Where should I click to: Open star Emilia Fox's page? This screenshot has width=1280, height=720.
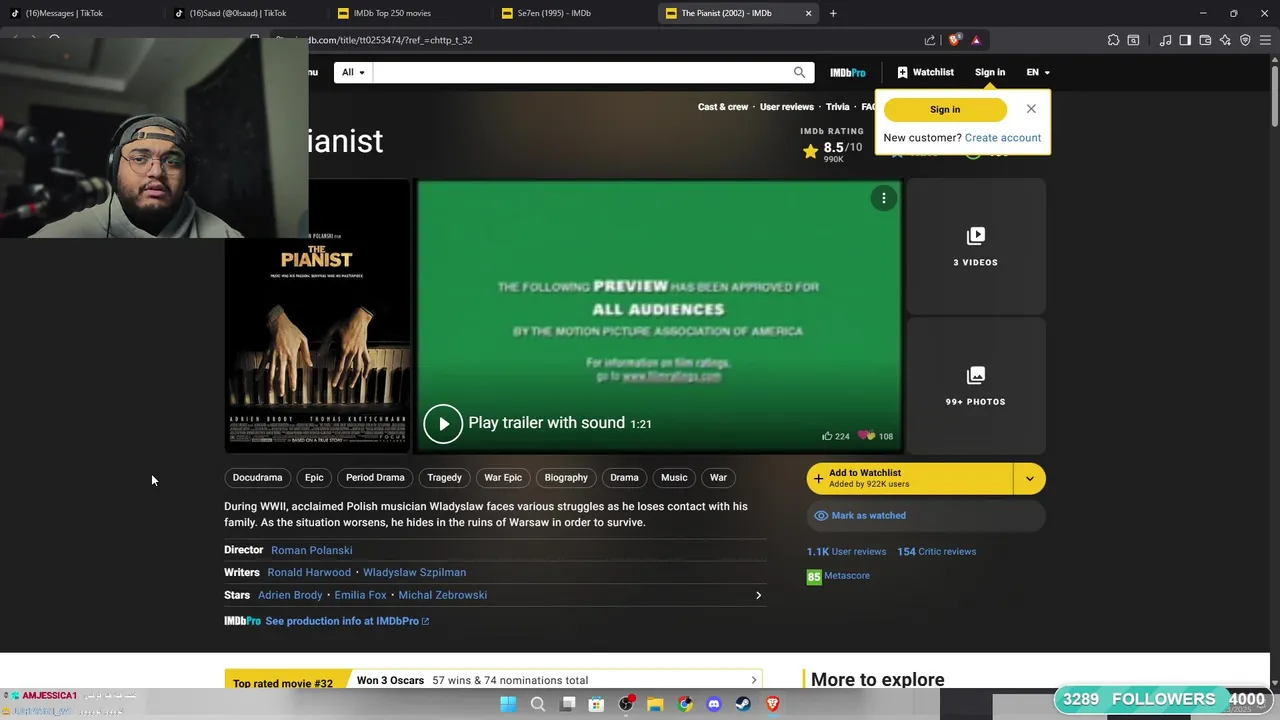pos(360,595)
